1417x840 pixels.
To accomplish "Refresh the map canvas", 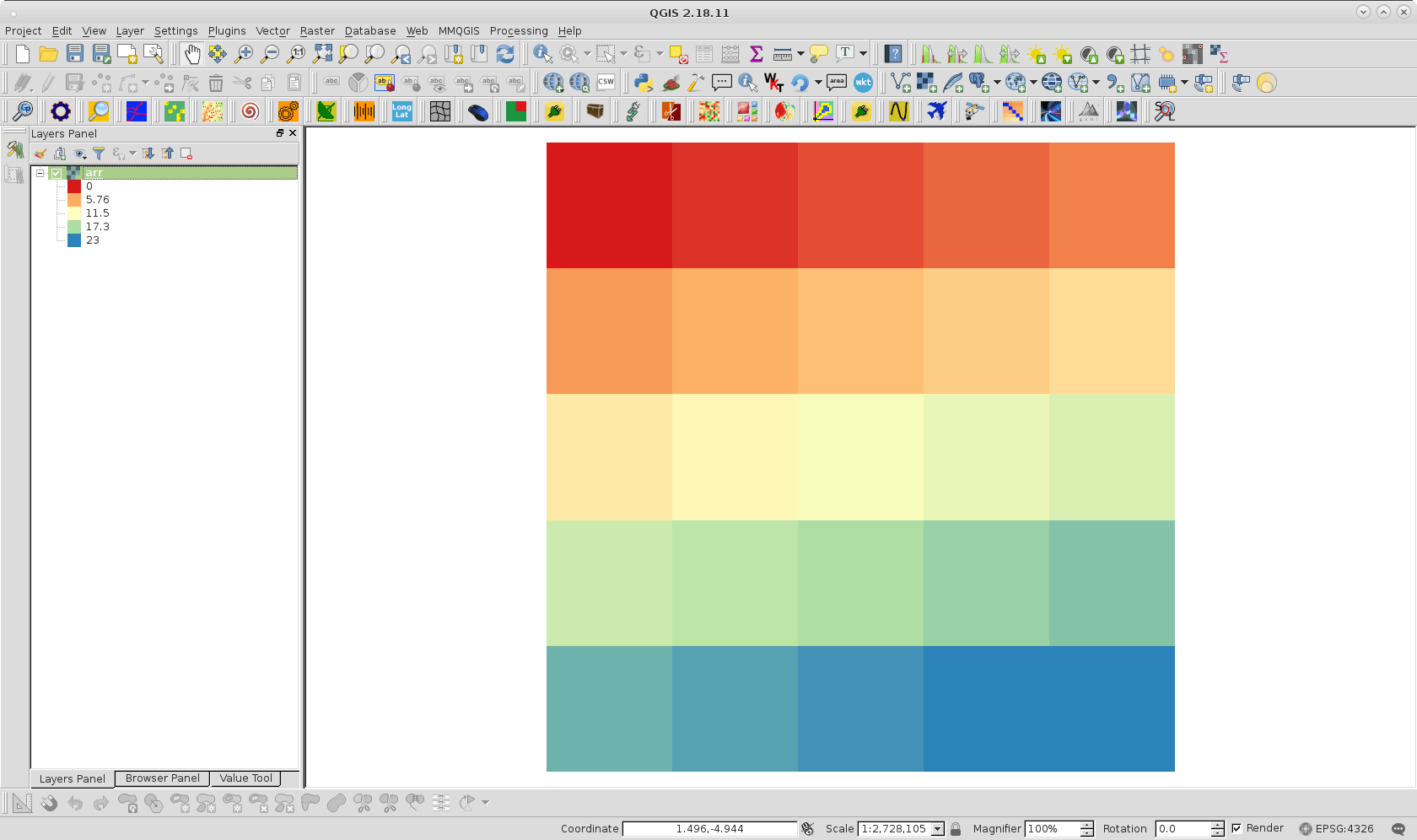I will coord(505,54).
